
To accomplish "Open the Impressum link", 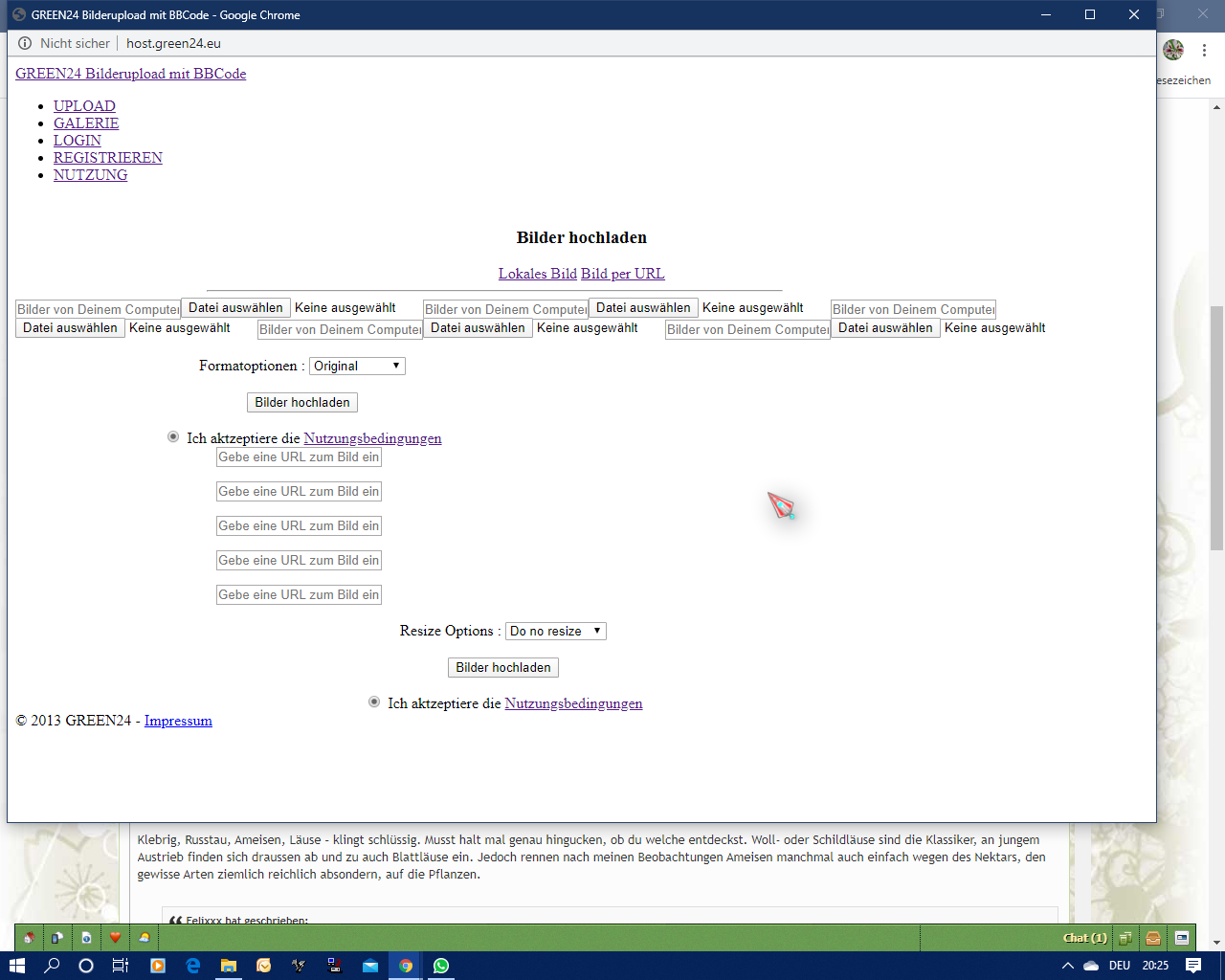I will (178, 721).
